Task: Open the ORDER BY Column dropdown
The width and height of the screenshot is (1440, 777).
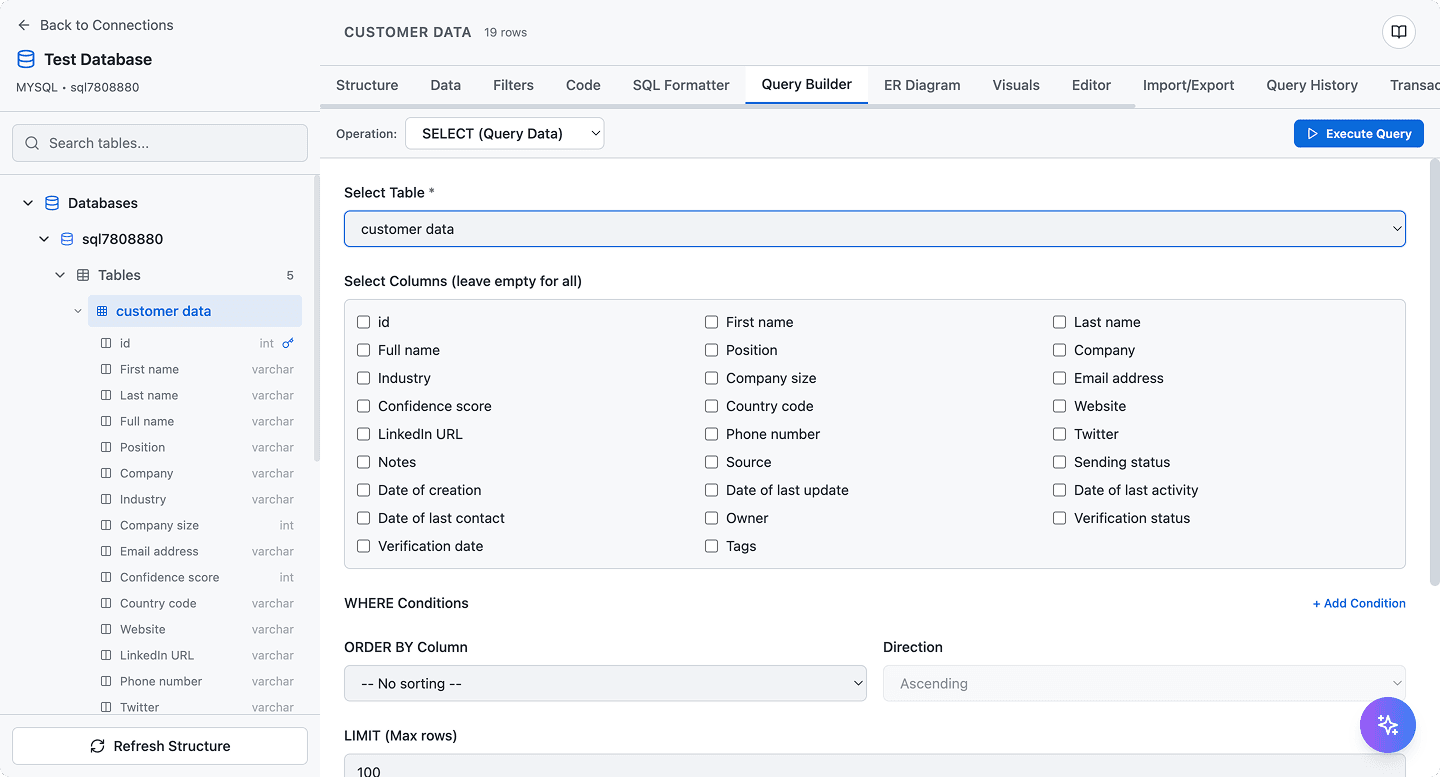Action: (x=605, y=683)
